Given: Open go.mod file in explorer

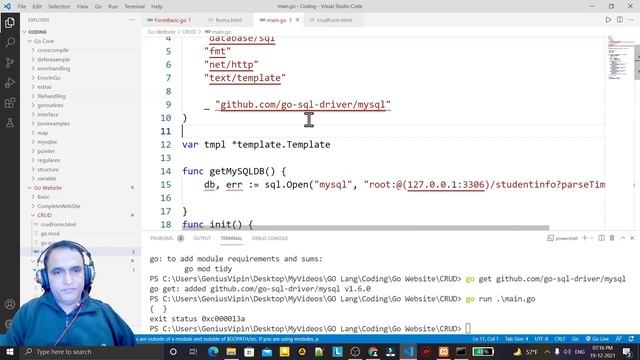Looking at the screenshot, I should pyautogui.click(x=50, y=233).
